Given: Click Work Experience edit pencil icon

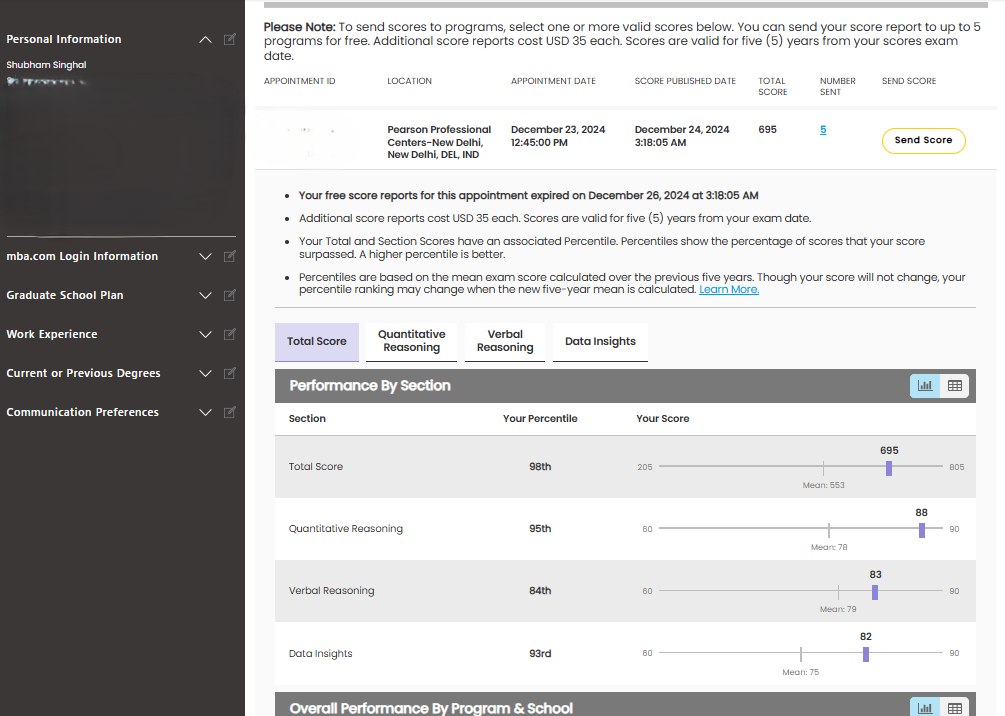Looking at the screenshot, I should pyautogui.click(x=230, y=335).
